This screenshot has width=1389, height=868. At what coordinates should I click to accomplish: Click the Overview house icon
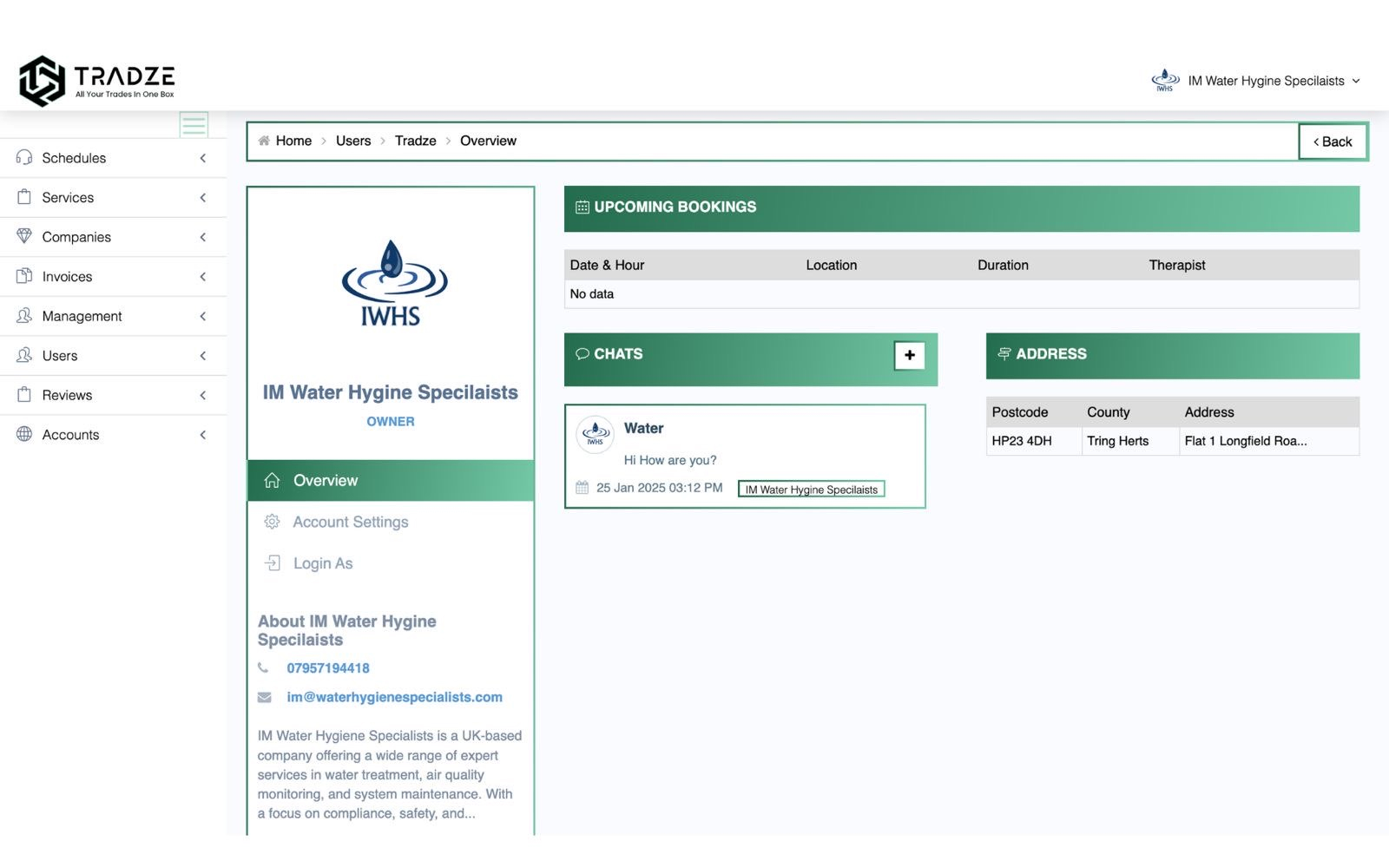272,480
